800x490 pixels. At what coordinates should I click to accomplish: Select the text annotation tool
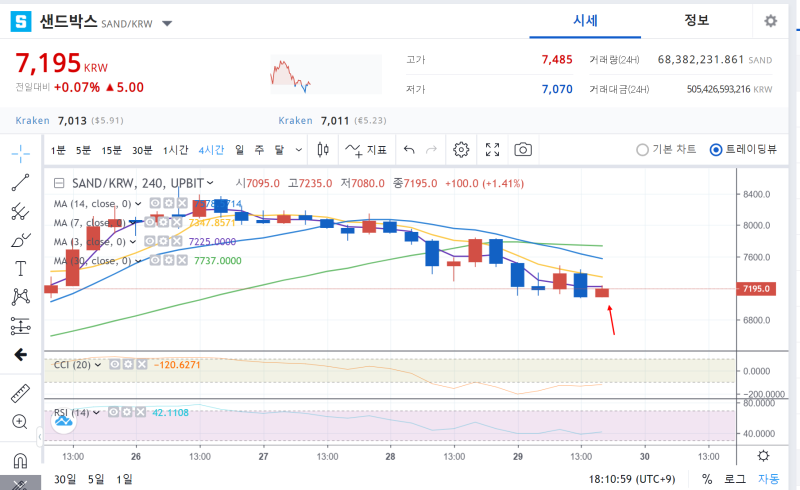(20, 268)
